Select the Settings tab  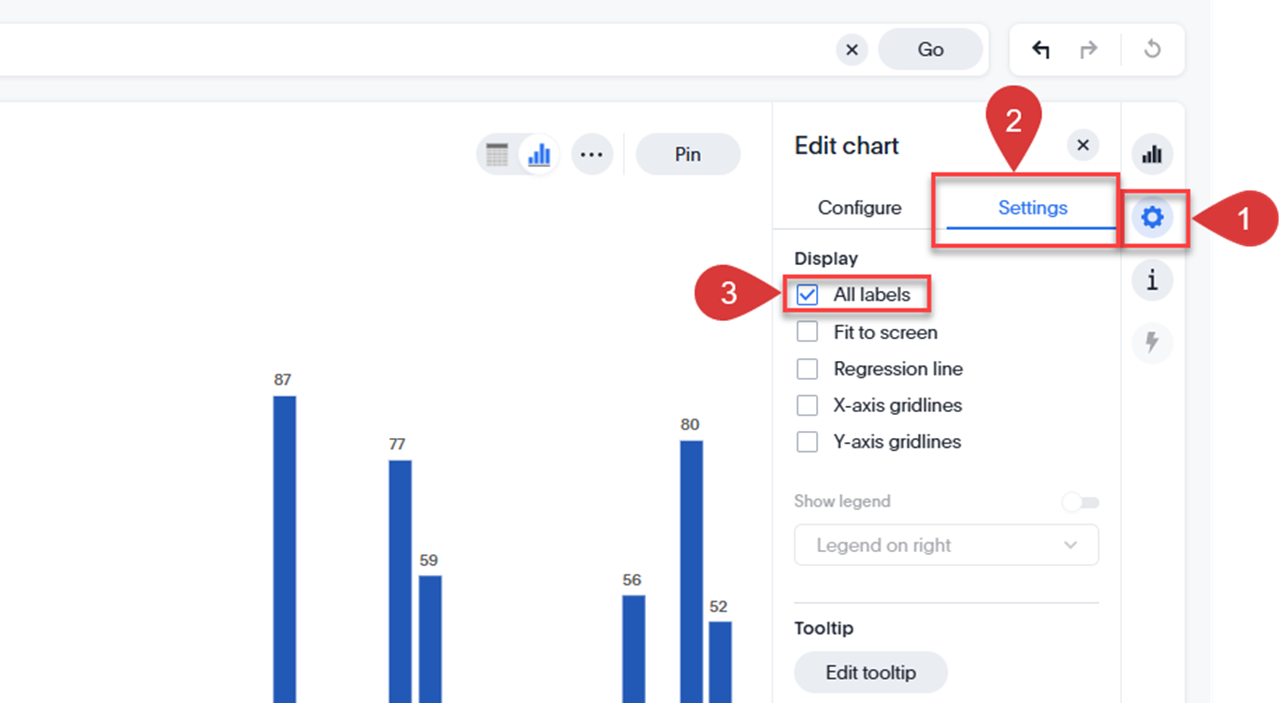pyautogui.click(x=1032, y=208)
